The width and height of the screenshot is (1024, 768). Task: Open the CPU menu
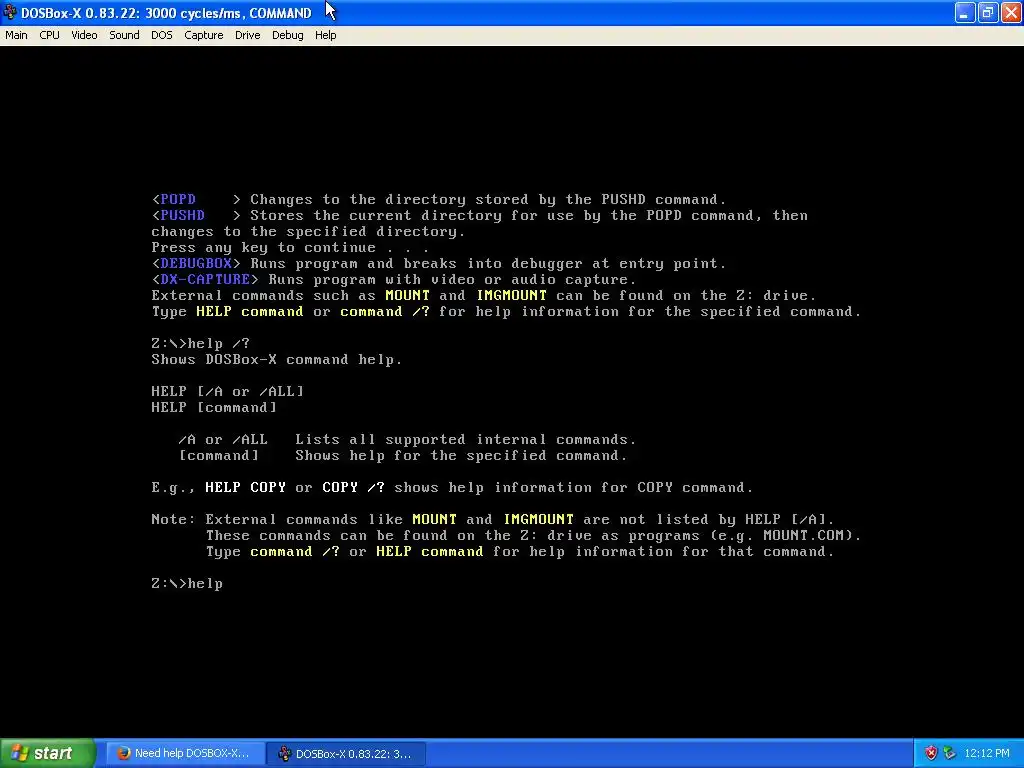pos(49,35)
